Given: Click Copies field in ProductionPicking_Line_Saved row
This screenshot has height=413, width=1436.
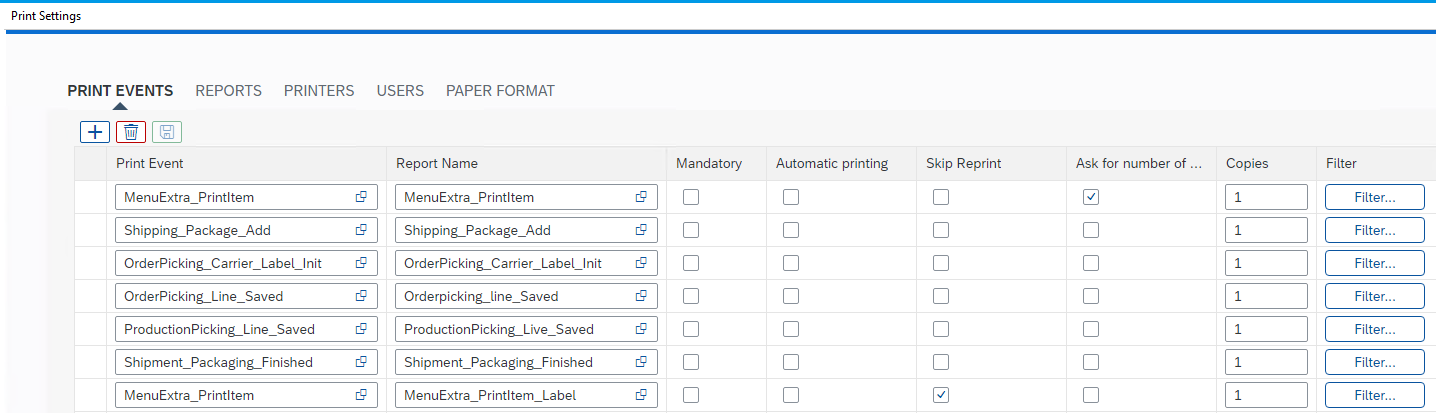Looking at the screenshot, I should pos(1265,329).
